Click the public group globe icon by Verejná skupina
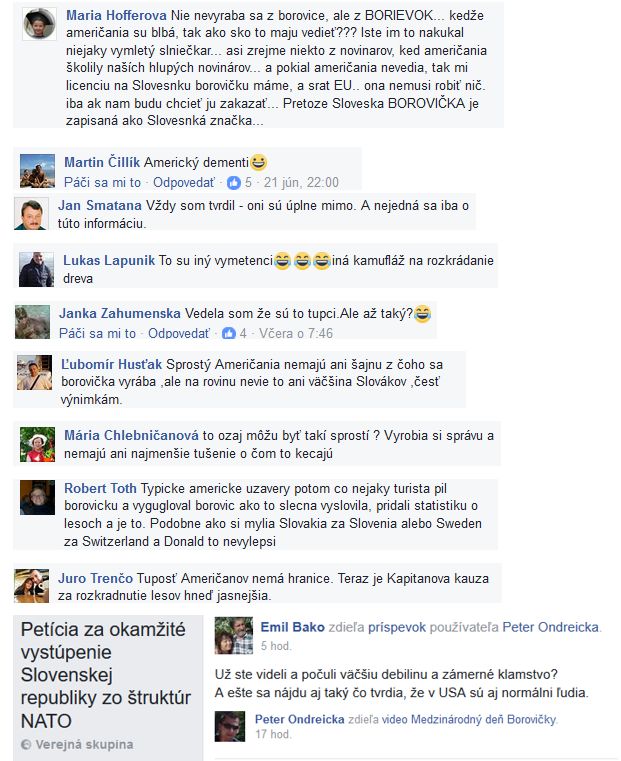The image size is (621, 761). pos(26,744)
